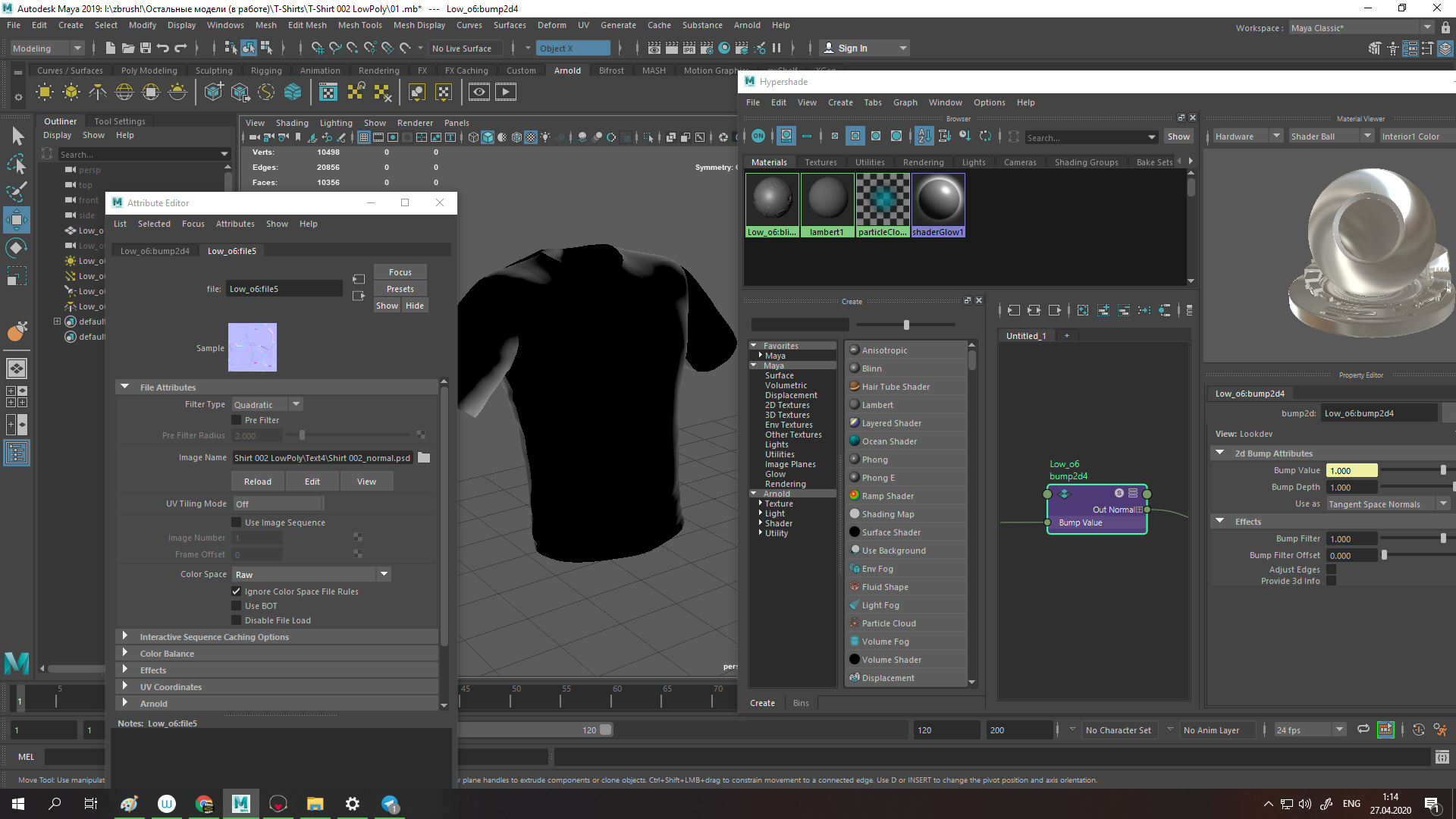Click the Reload image button
Viewport: 1456px width, 819px height.
(258, 482)
